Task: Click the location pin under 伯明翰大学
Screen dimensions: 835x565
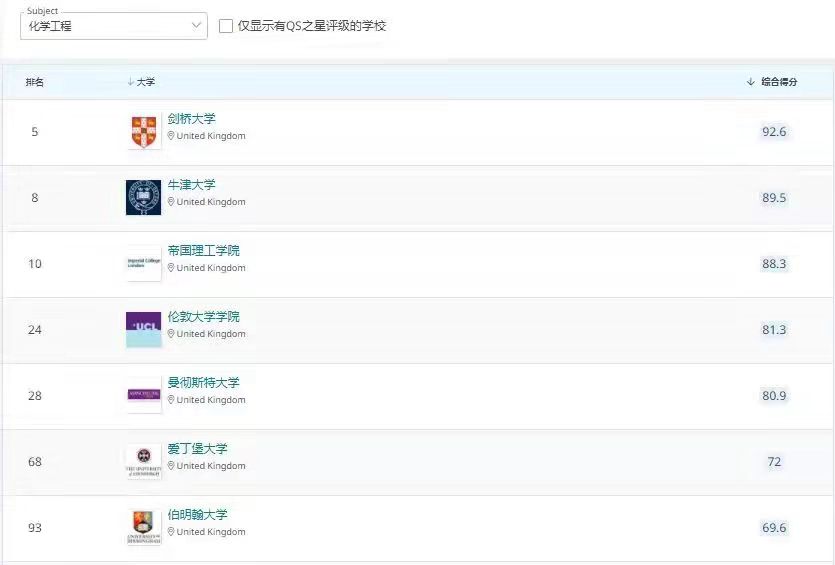Action: 171,532
